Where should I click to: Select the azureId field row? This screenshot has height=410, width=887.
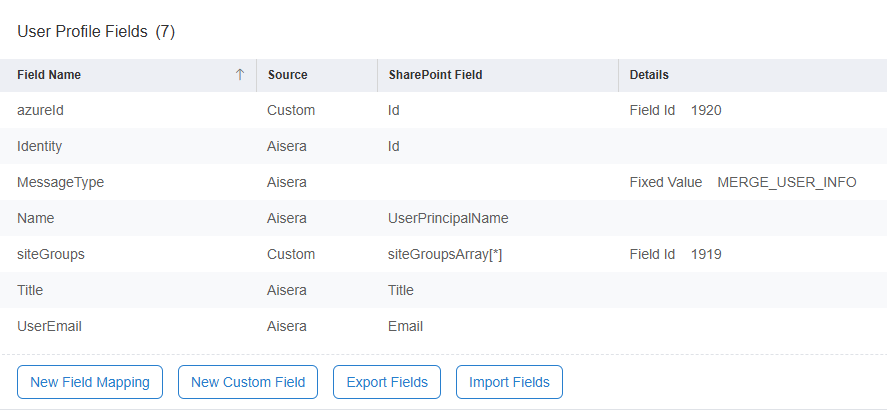point(43,110)
